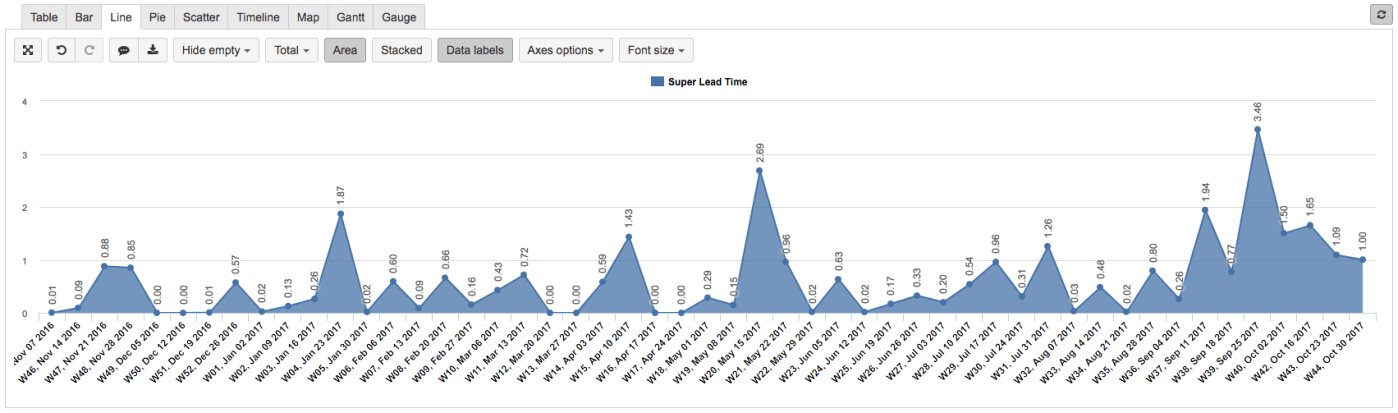Click the export download icon
This screenshot has height=413, width=1398.
(152, 50)
